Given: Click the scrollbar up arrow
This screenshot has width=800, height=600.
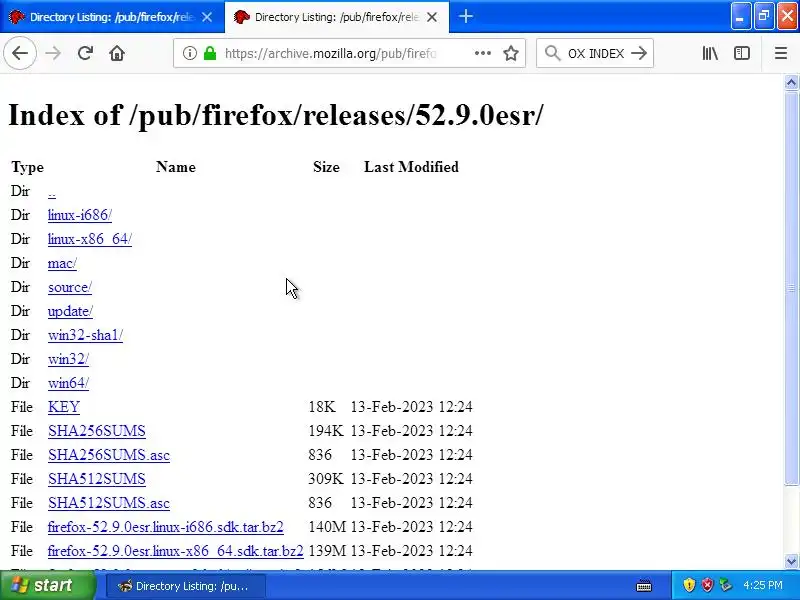Looking at the screenshot, I should [791, 83].
